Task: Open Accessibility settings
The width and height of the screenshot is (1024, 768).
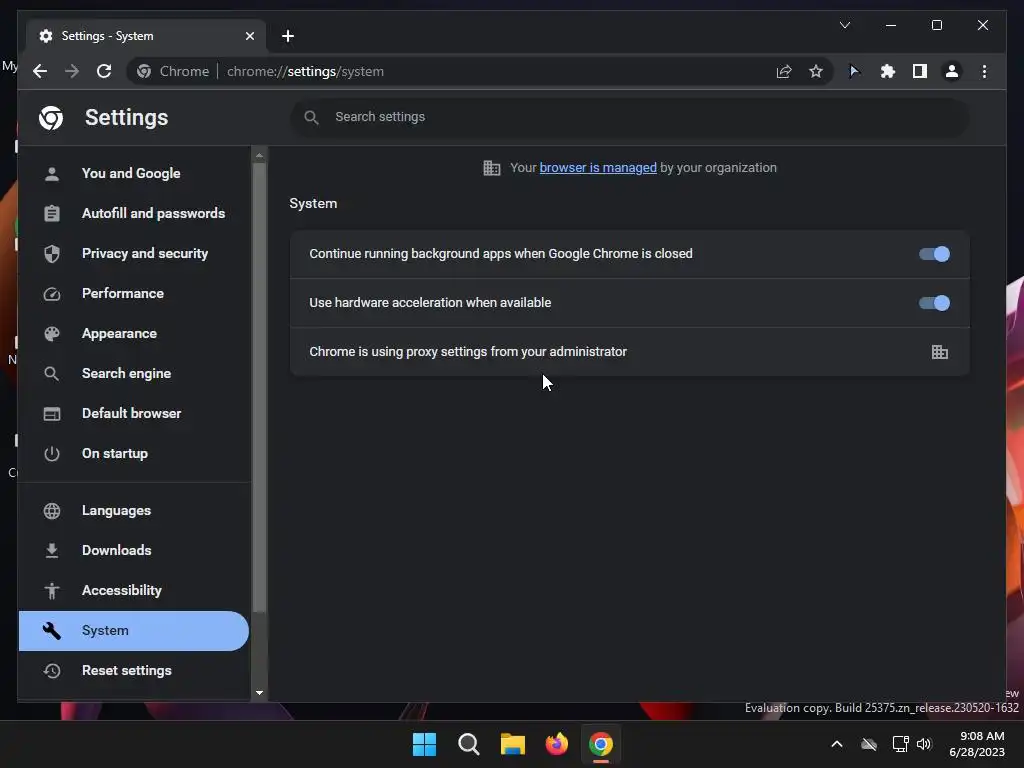Action: 134,590
